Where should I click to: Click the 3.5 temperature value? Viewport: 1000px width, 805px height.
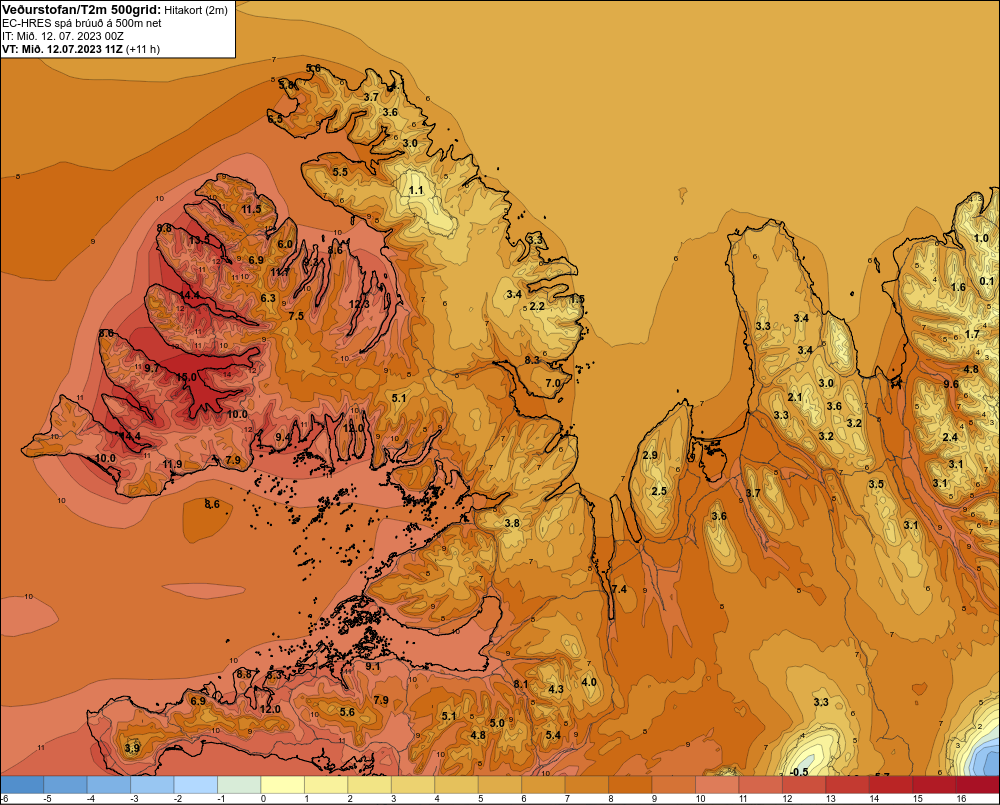click(x=876, y=484)
